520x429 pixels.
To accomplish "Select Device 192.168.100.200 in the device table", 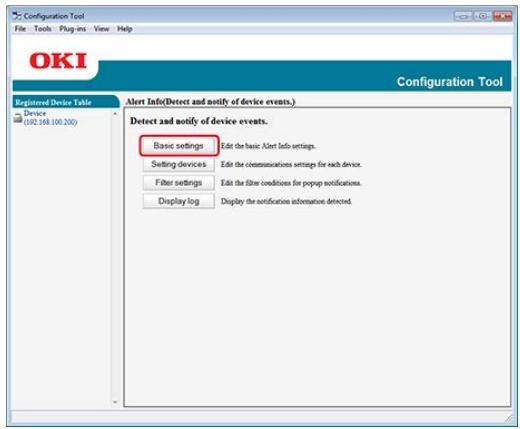I will pos(50,118).
